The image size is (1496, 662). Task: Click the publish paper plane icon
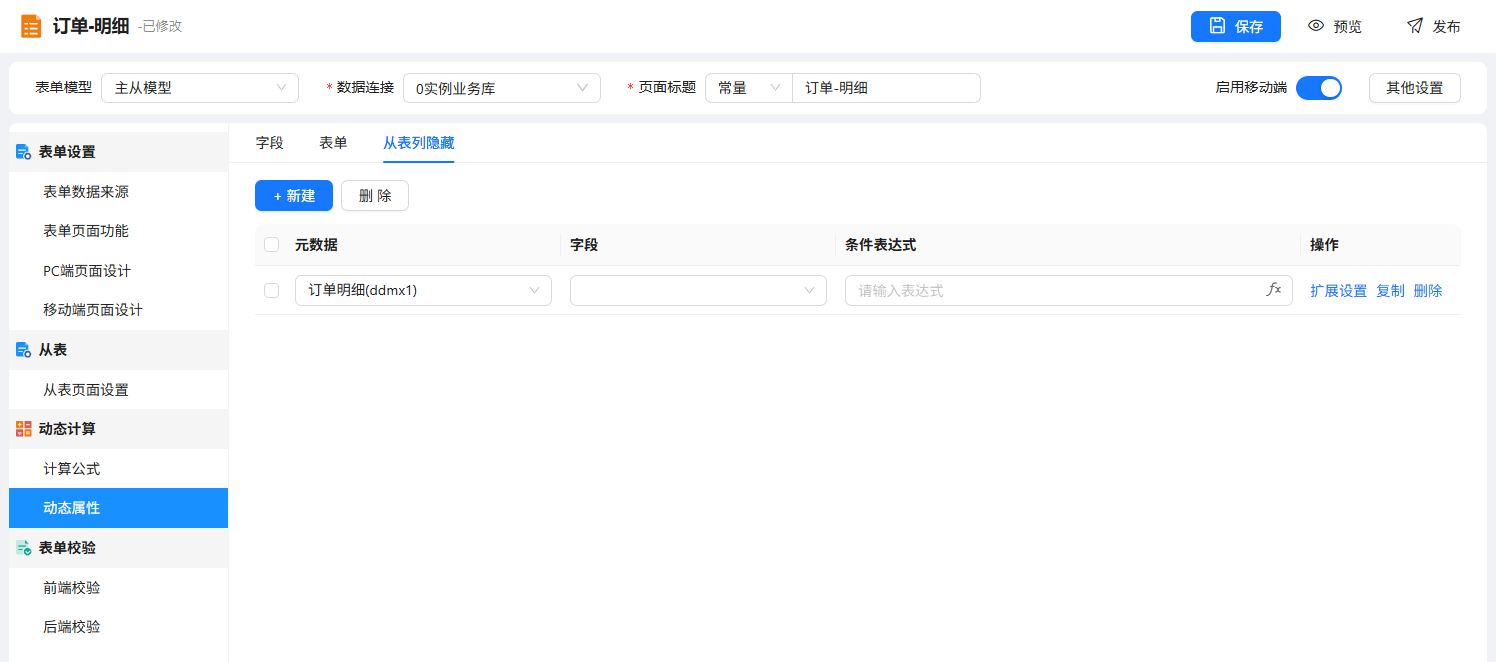1415,26
